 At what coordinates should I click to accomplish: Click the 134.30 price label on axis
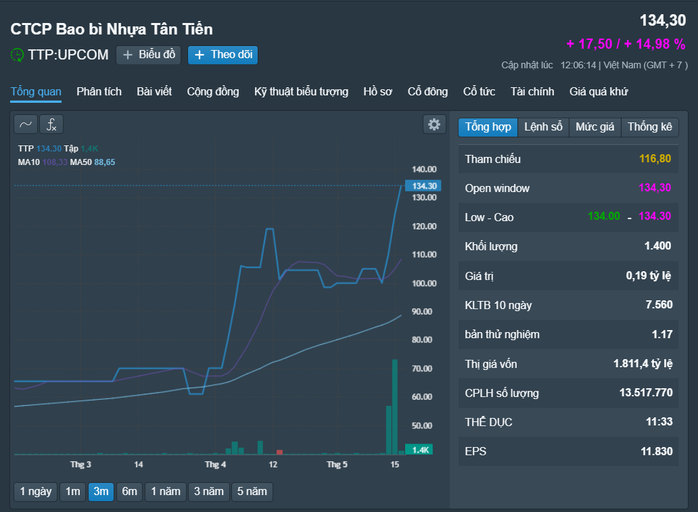423,186
